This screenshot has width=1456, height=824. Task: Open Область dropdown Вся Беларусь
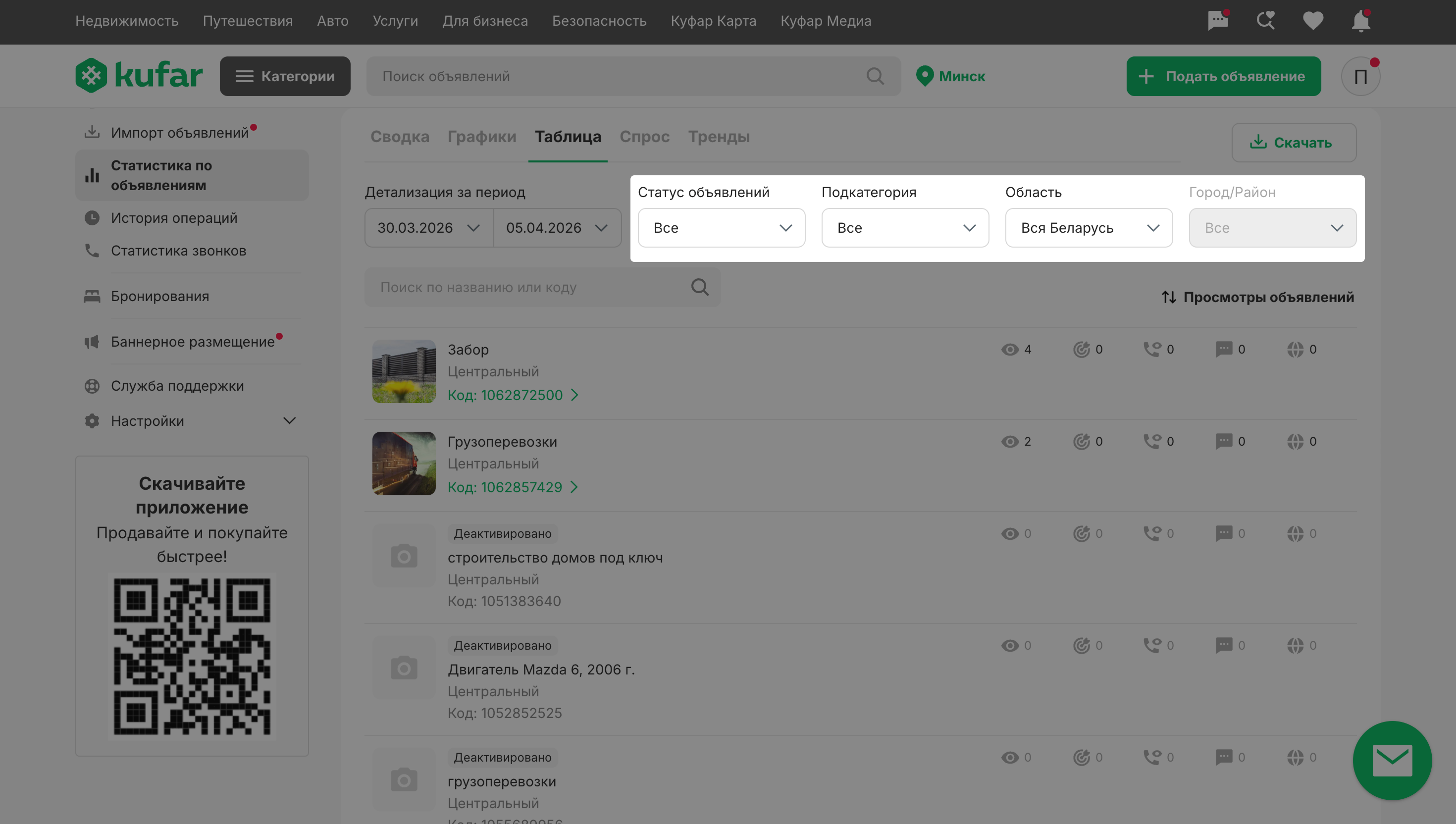click(1089, 228)
